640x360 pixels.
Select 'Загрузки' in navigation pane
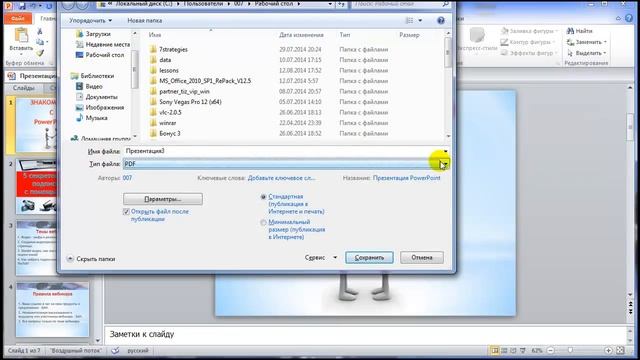point(93,34)
